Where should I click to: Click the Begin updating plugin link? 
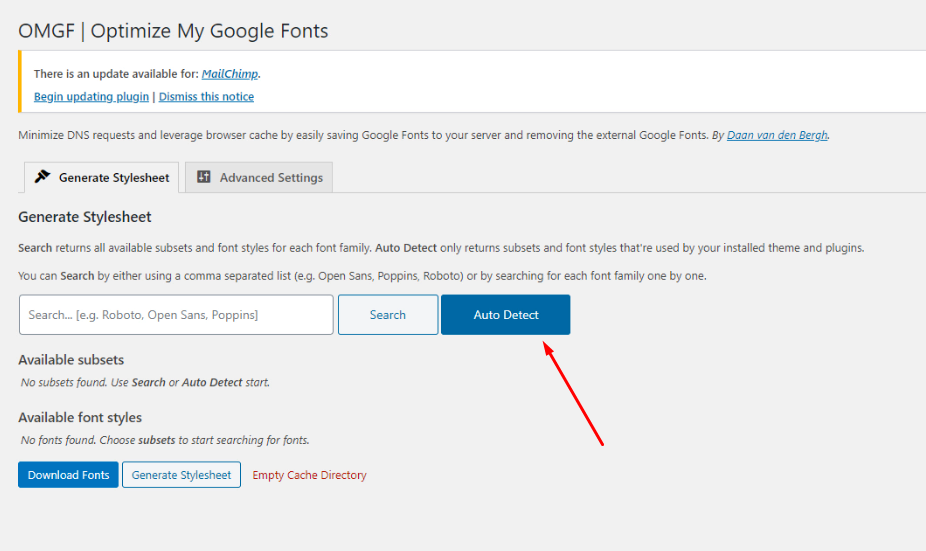pos(91,97)
